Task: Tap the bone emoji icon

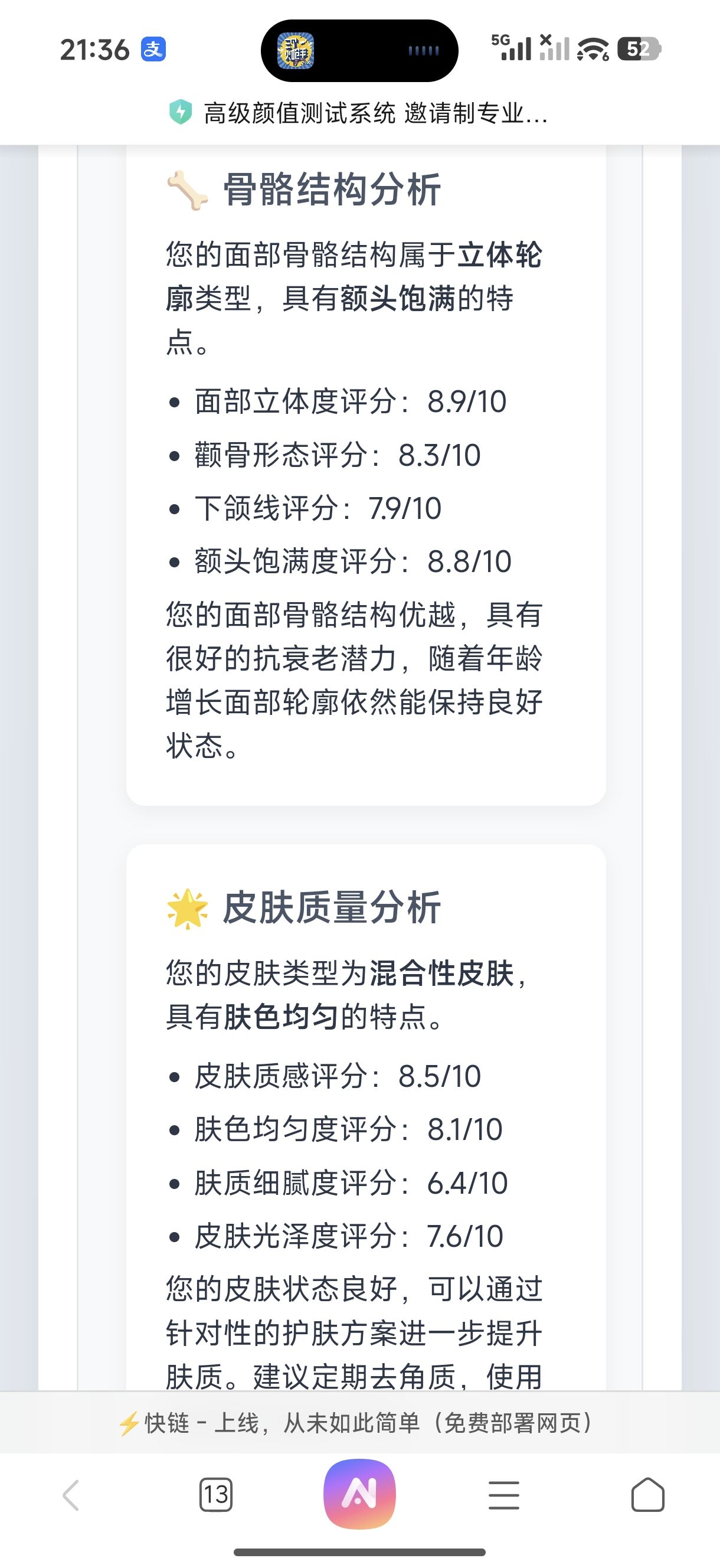Action: [188, 191]
